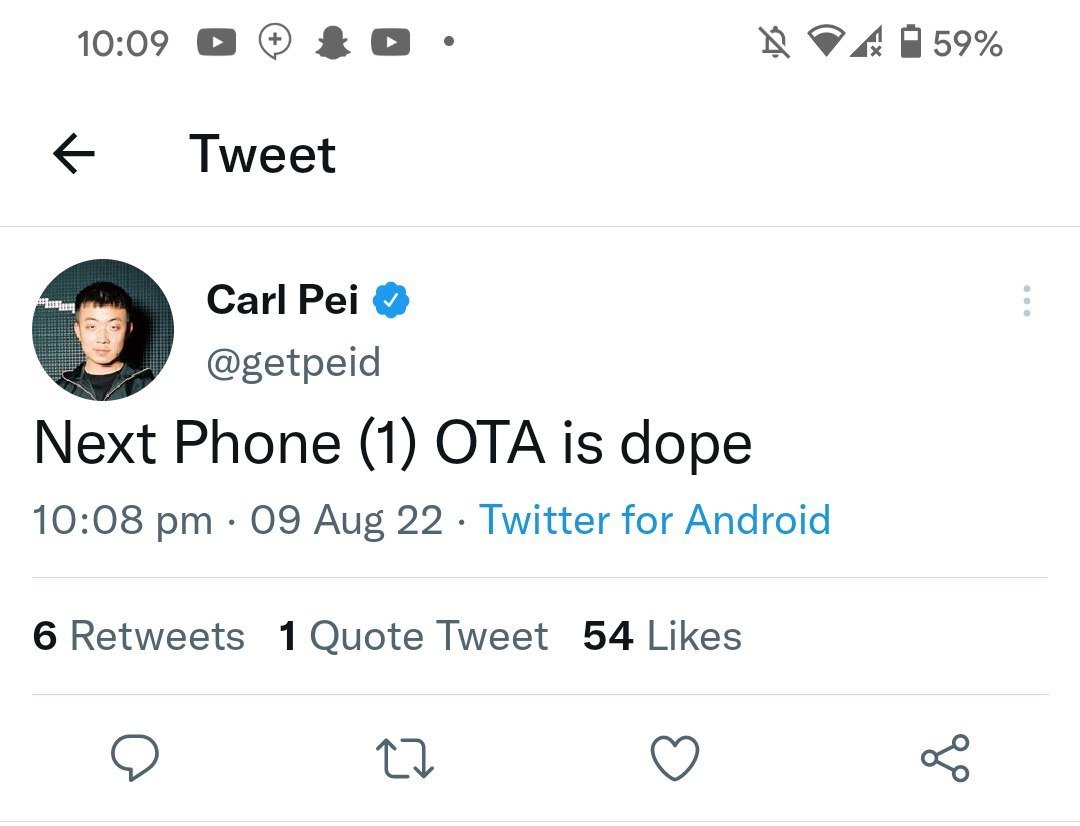Tap the tweet text 'Next Phone (1) OTA is dope'
1080x826 pixels.
392,443
